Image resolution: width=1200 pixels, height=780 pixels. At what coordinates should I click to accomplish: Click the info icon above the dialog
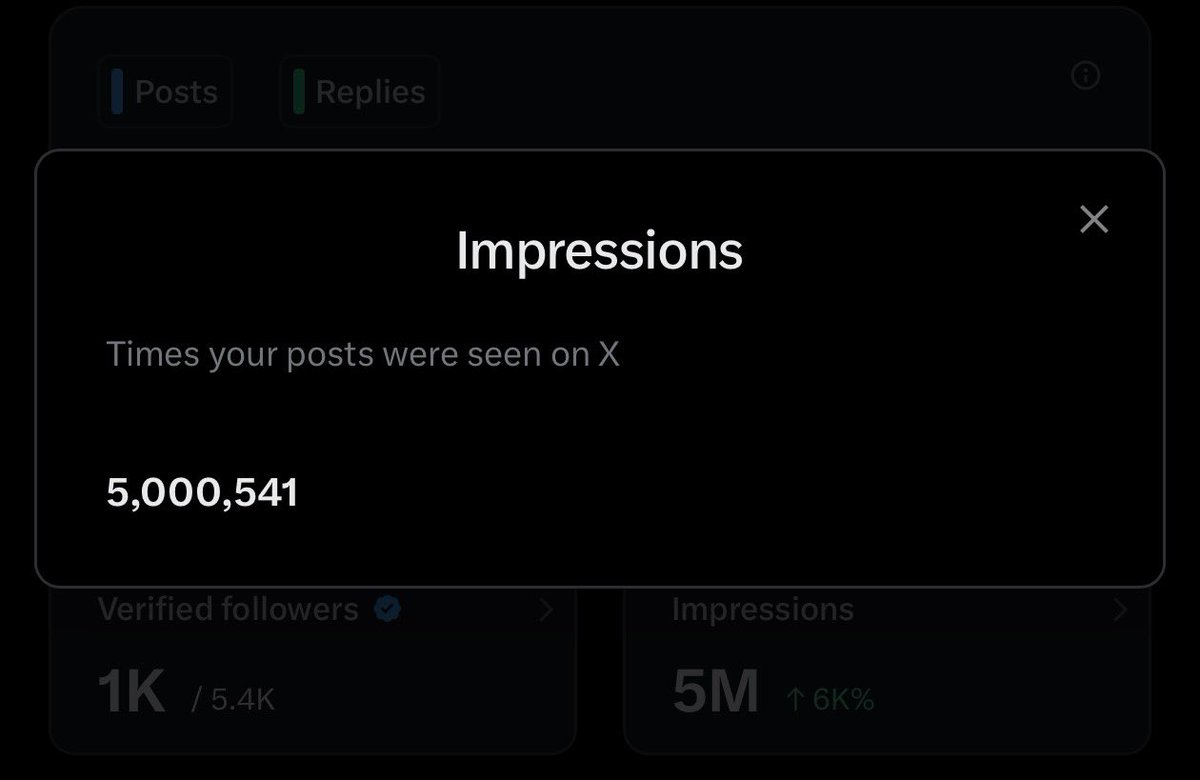pos(1085,76)
